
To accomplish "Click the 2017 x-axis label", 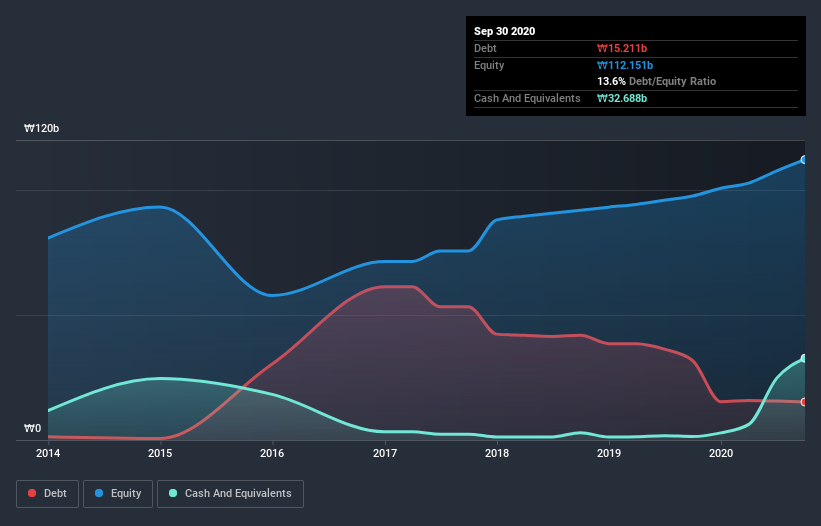I will pos(385,453).
